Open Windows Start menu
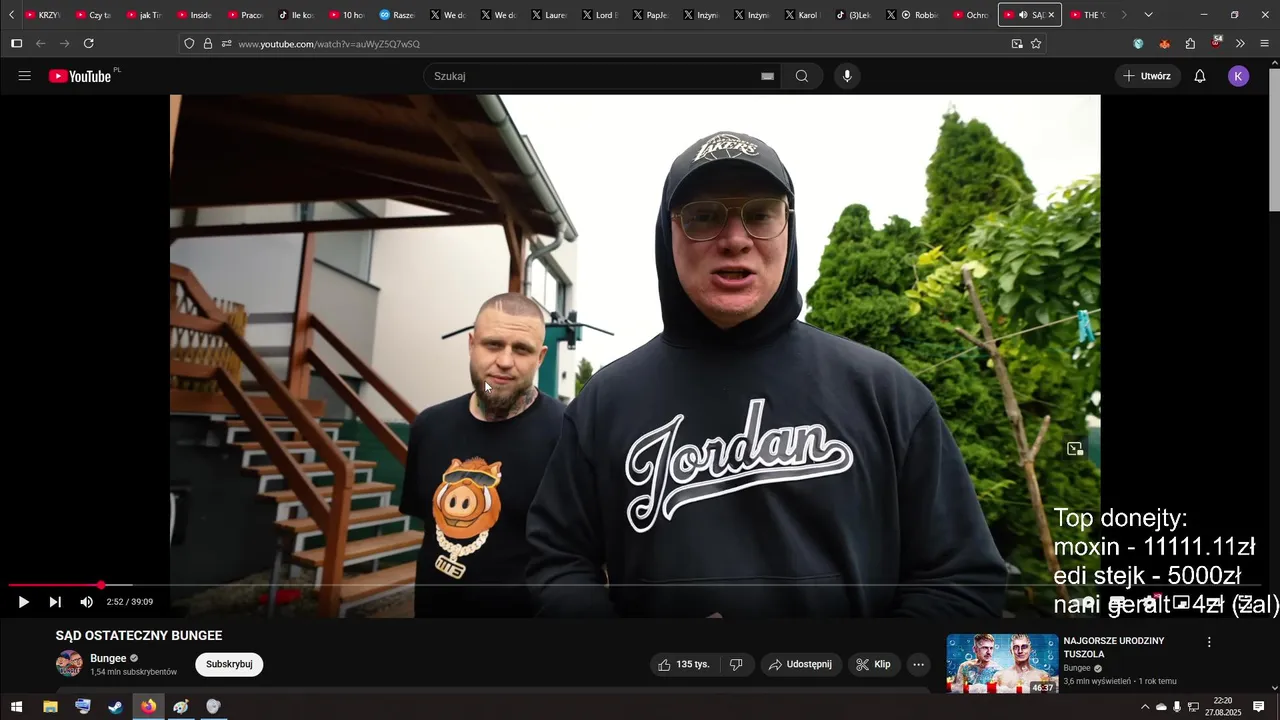This screenshot has height=720, width=1280. (16, 707)
